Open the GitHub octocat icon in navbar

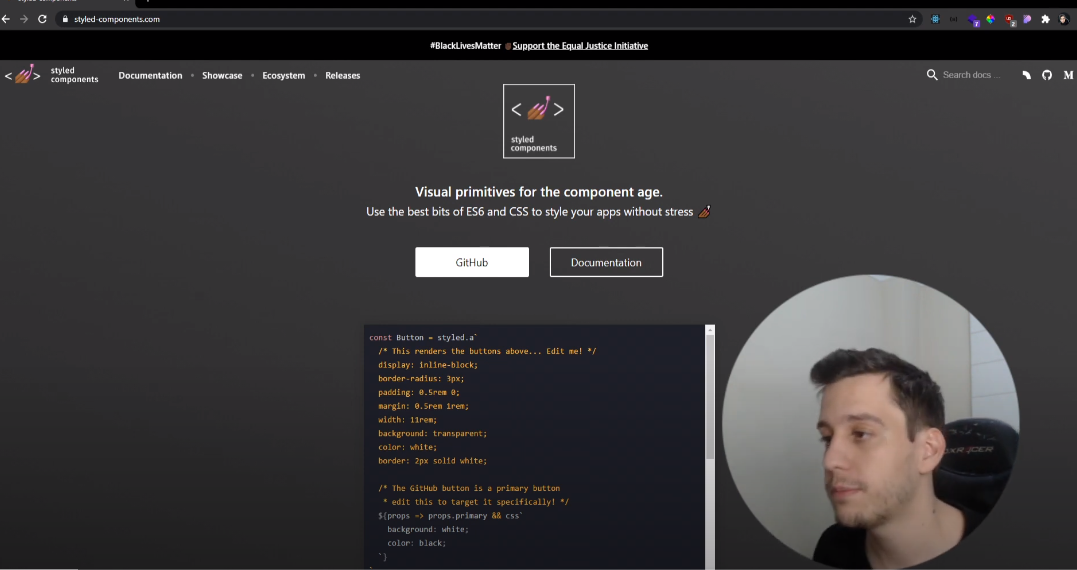(1047, 76)
